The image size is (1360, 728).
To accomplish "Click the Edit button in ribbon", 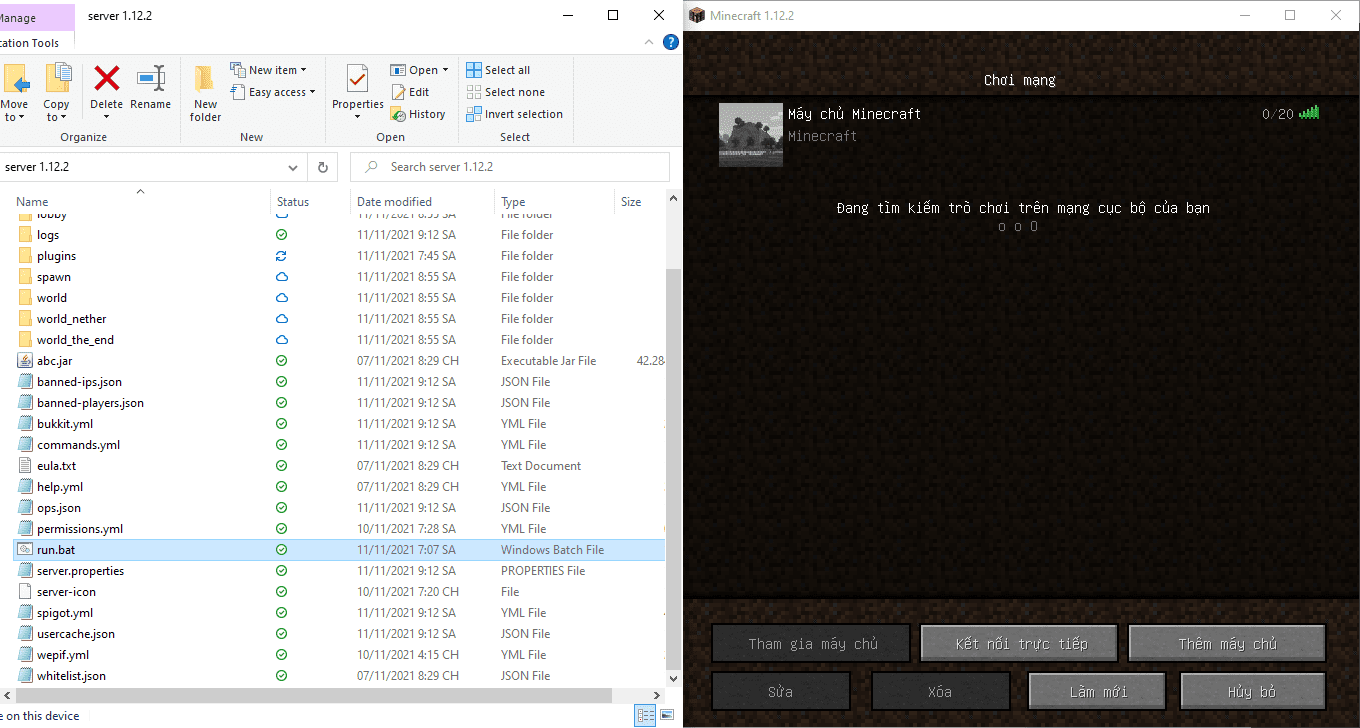I will [410, 92].
